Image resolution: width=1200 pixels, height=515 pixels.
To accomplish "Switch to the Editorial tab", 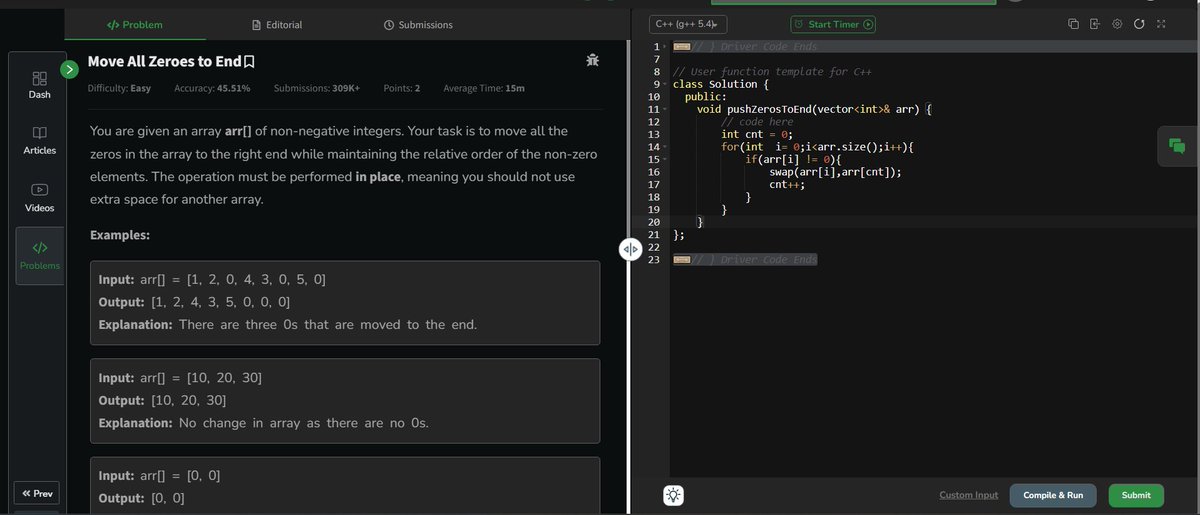I will click(x=277, y=24).
